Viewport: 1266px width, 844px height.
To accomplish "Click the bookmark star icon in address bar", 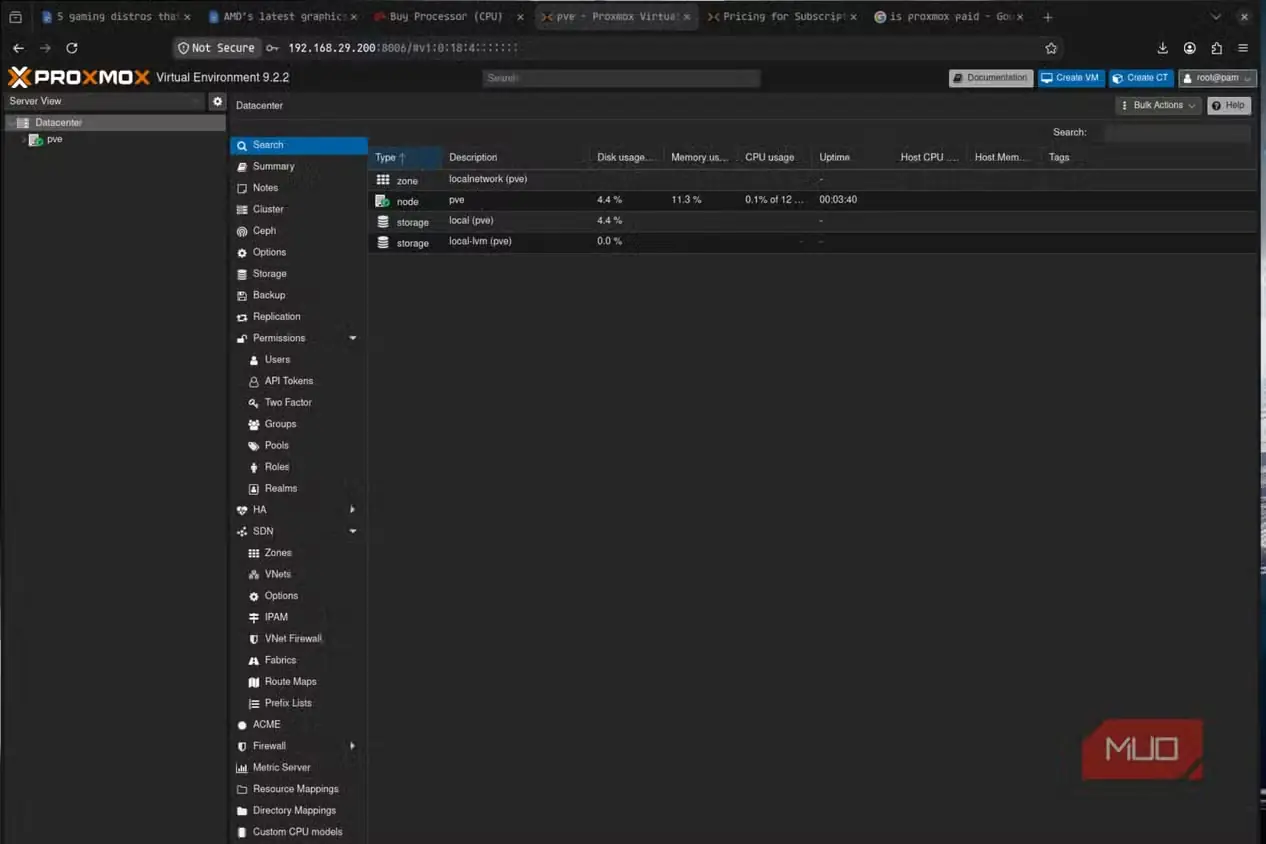I will tap(1051, 48).
